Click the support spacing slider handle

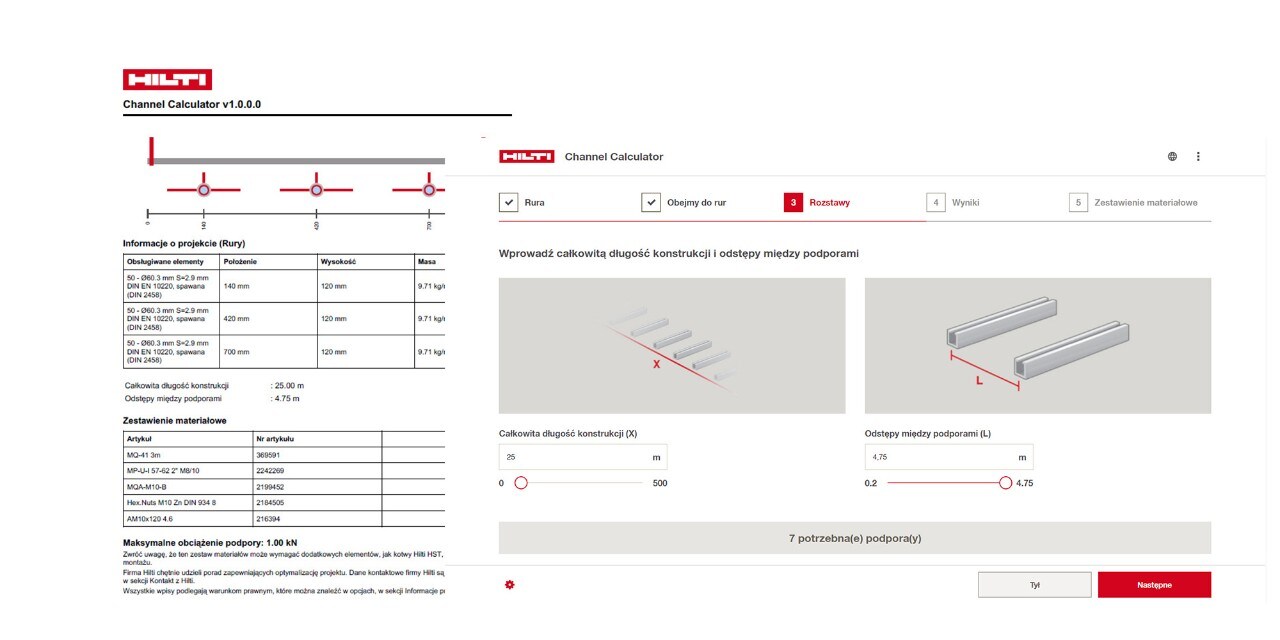(1005, 483)
